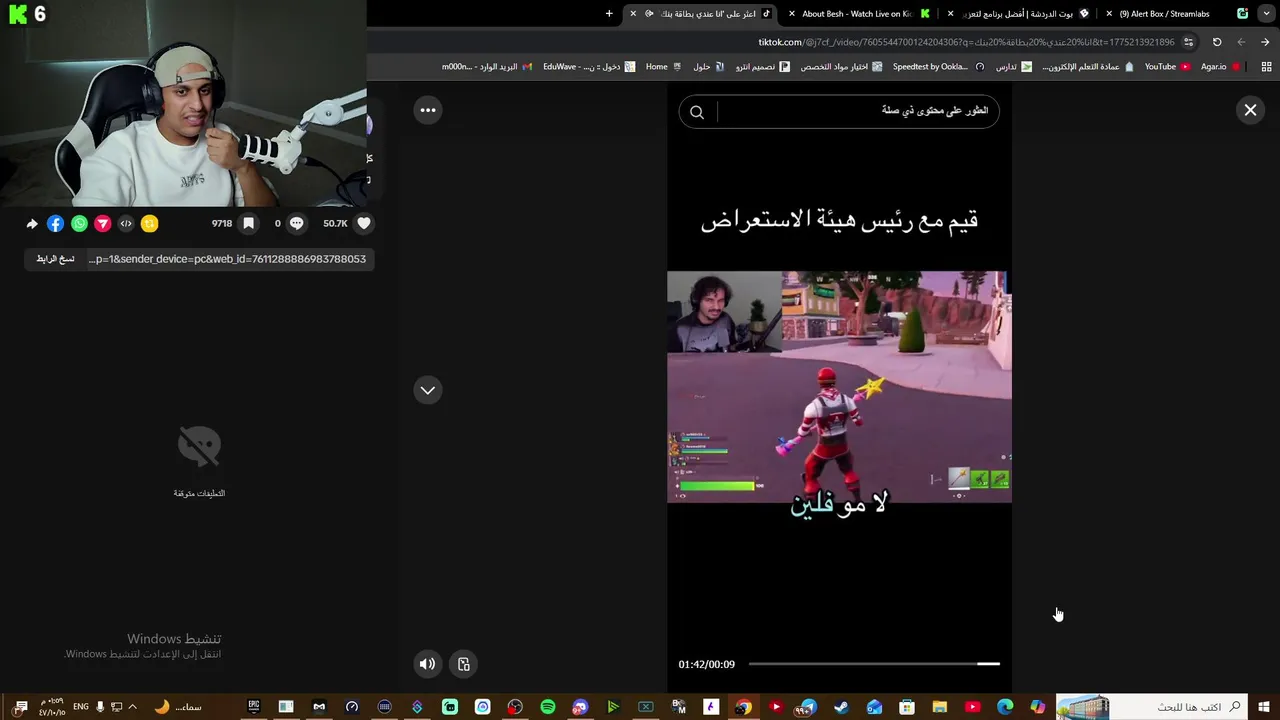Share the video to Facebook
Image resolution: width=1280 pixels, height=720 pixels.
pos(55,224)
